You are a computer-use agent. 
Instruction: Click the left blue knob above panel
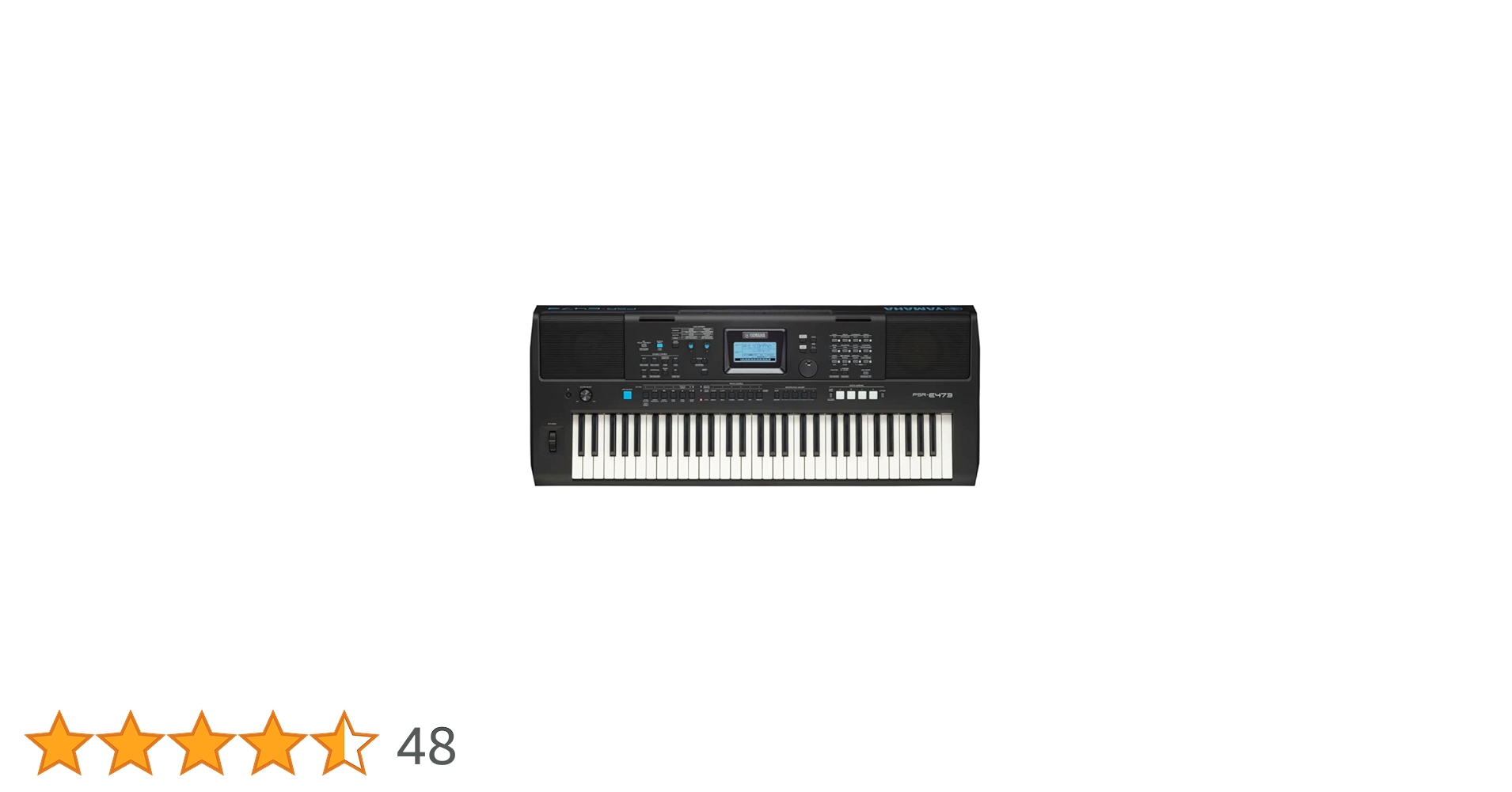pos(690,346)
